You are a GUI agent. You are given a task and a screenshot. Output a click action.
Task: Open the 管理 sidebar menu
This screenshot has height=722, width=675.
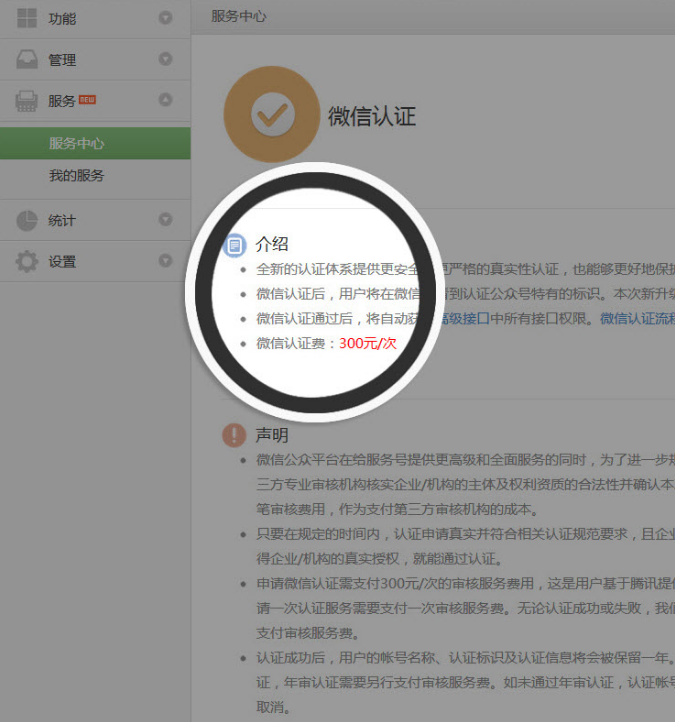click(95, 60)
